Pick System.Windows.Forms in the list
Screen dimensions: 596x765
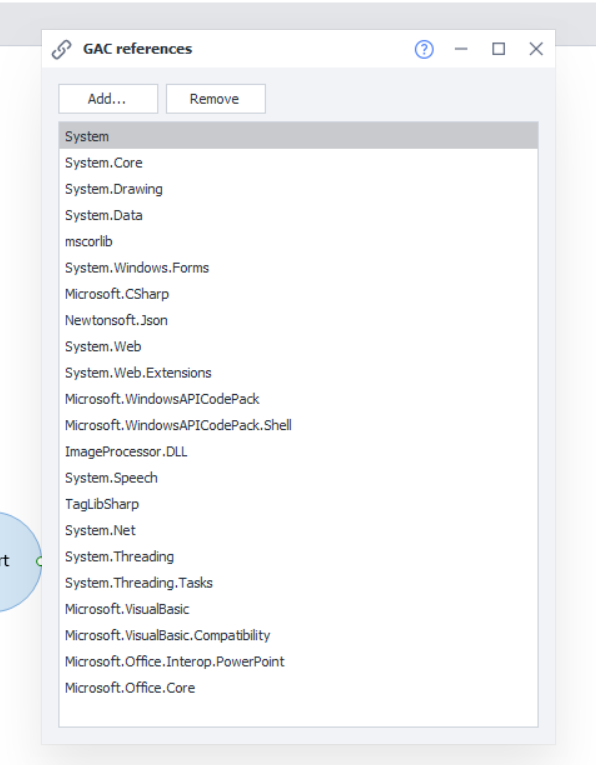tap(298, 268)
